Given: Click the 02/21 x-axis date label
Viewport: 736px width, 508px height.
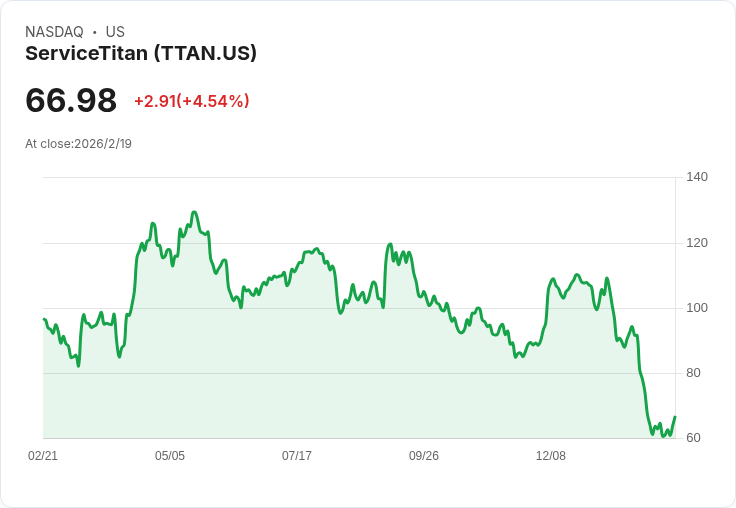Looking at the screenshot, I should (x=43, y=455).
